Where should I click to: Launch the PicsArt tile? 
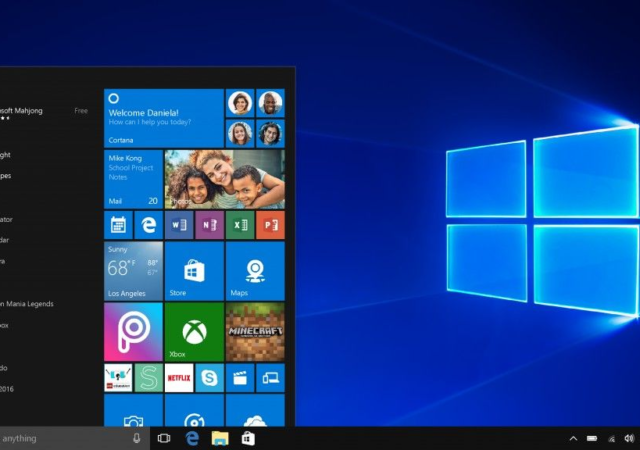[x=133, y=332]
